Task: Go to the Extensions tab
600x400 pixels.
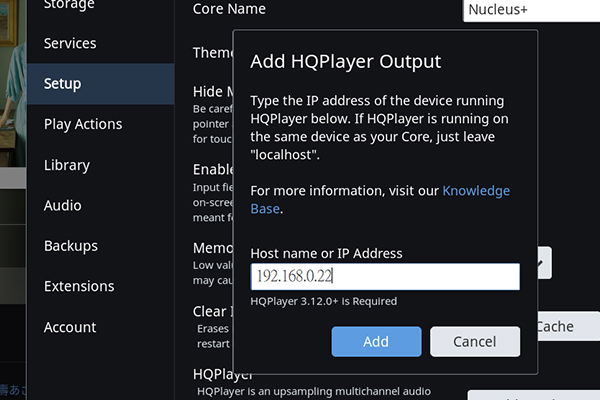Action: [x=77, y=286]
